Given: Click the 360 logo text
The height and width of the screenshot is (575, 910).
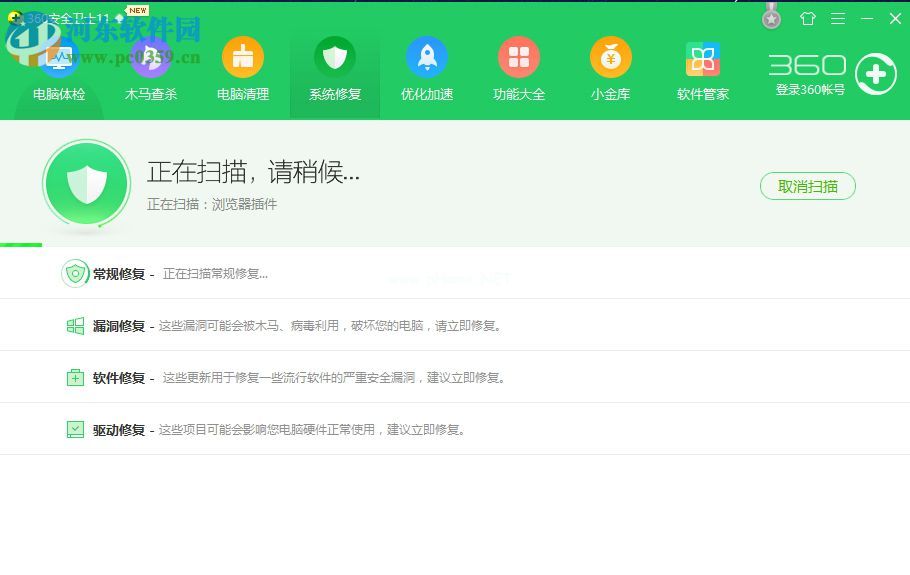Looking at the screenshot, I should coord(807,65).
